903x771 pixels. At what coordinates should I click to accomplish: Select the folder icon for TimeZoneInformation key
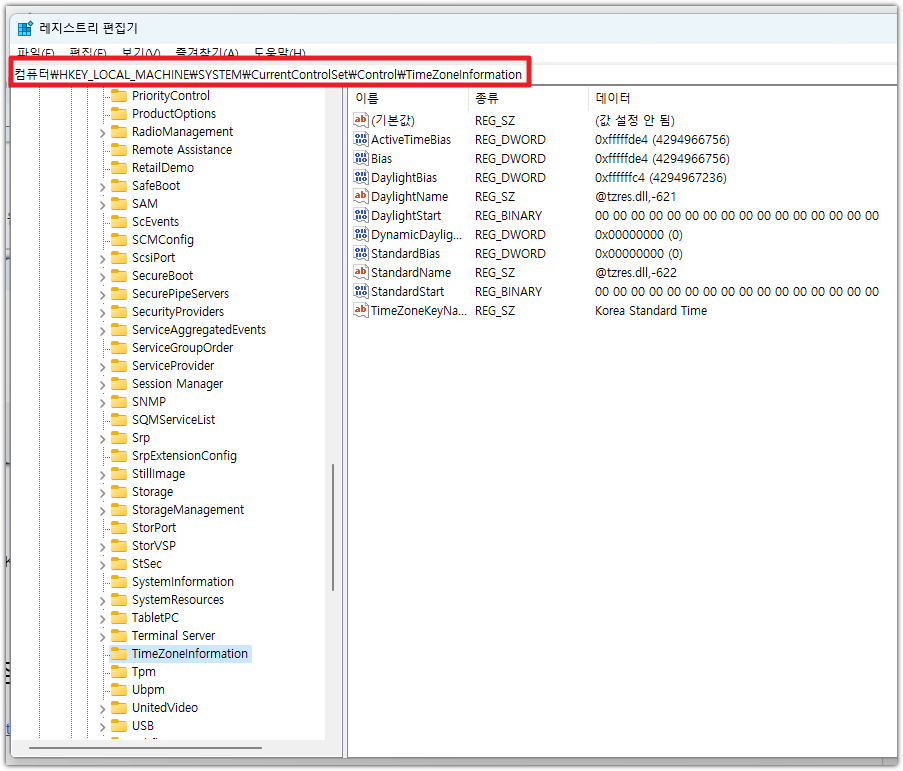tap(119, 654)
